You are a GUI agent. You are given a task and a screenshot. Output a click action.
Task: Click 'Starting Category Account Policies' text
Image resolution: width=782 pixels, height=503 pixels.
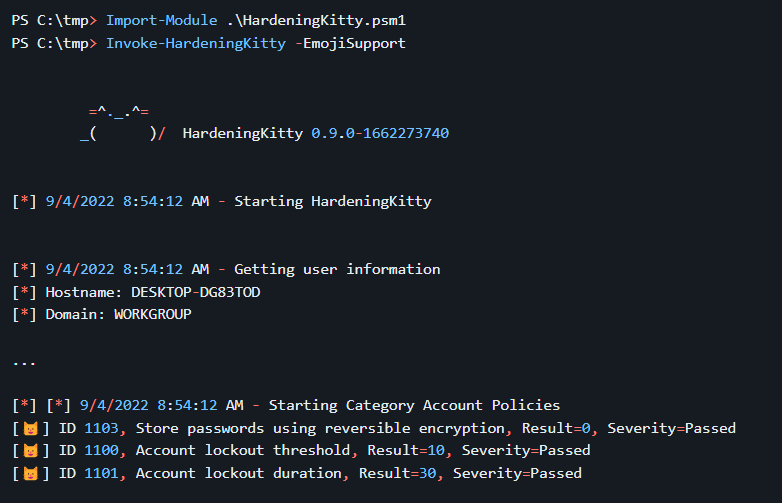click(414, 405)
